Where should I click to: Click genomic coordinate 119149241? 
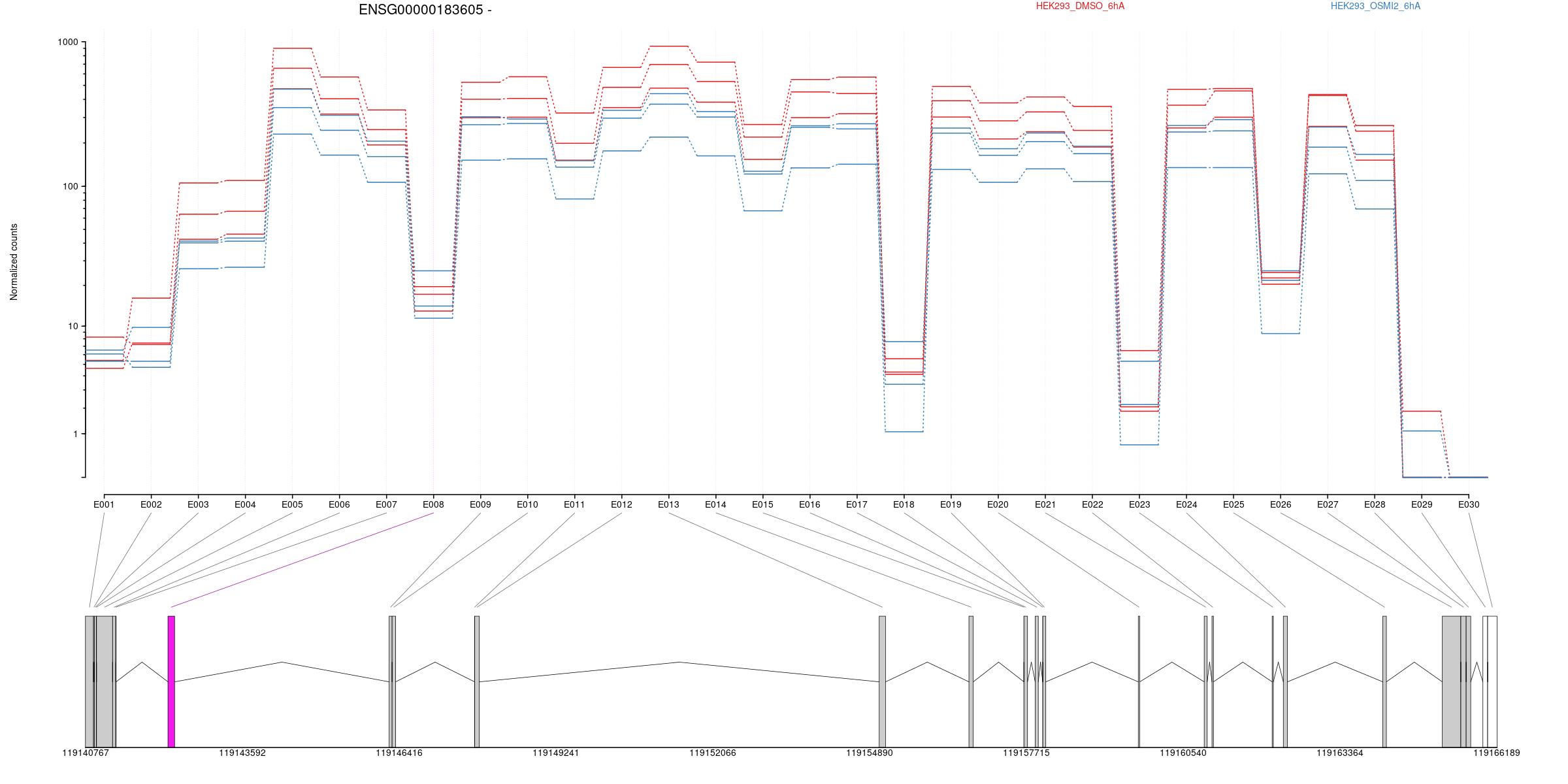[x=556, y=753]
